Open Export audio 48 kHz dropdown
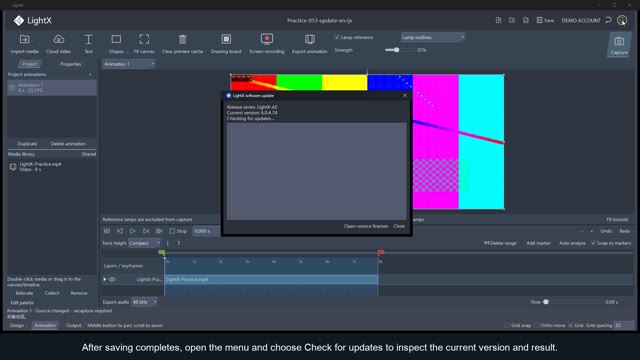 (144, 302)
